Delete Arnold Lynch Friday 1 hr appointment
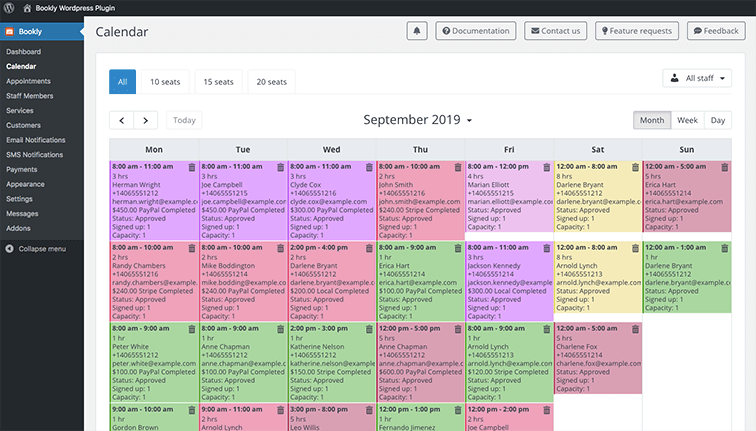The image size is (756, 431). (546, 329)
